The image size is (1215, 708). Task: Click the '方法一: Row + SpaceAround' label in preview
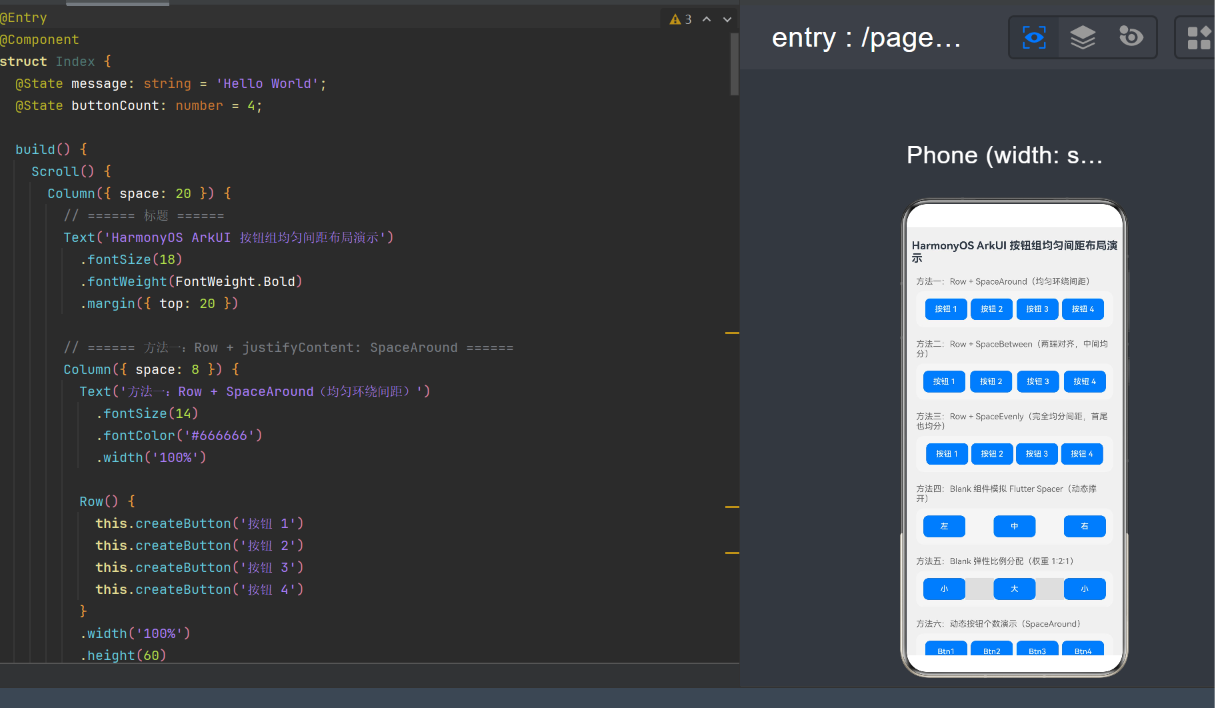click(1002, 282)
